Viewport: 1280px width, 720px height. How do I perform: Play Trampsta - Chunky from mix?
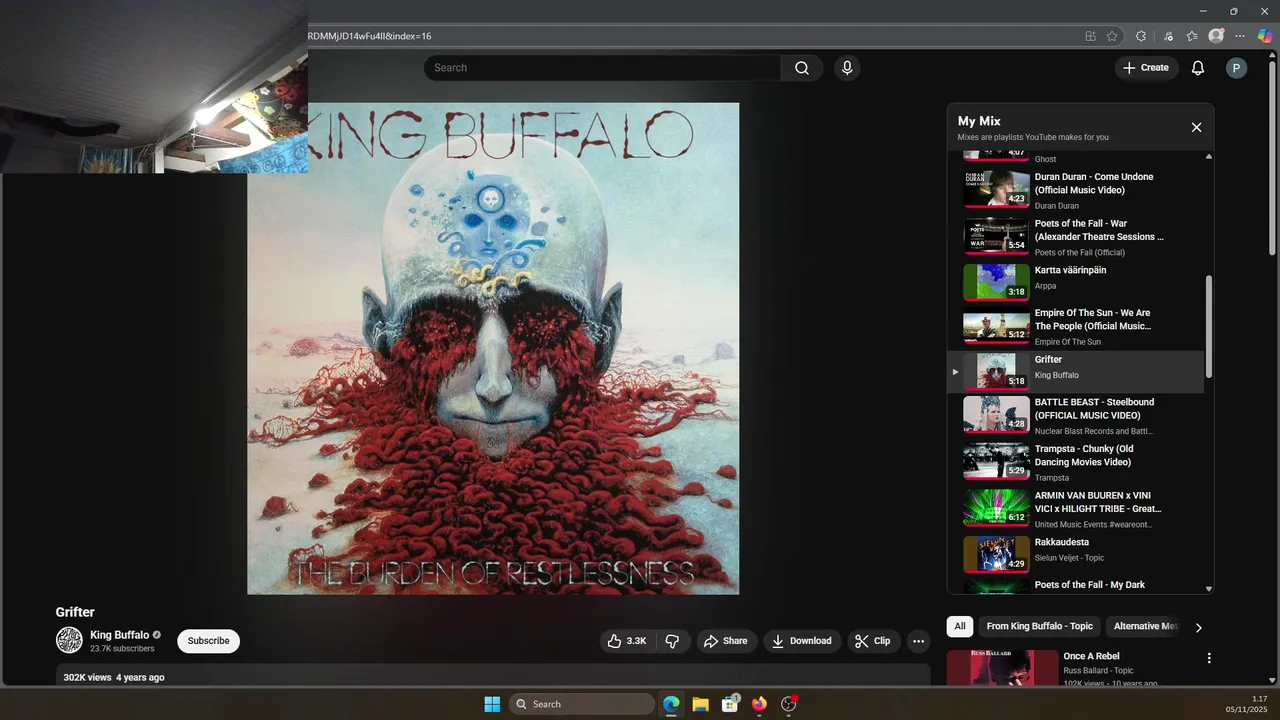coord(1076,463)
